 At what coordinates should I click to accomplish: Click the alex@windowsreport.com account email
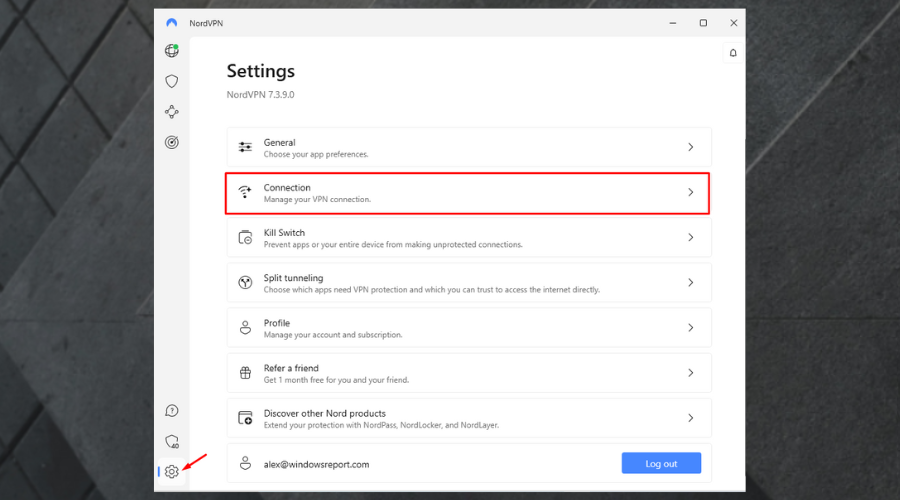pos(316,464)
